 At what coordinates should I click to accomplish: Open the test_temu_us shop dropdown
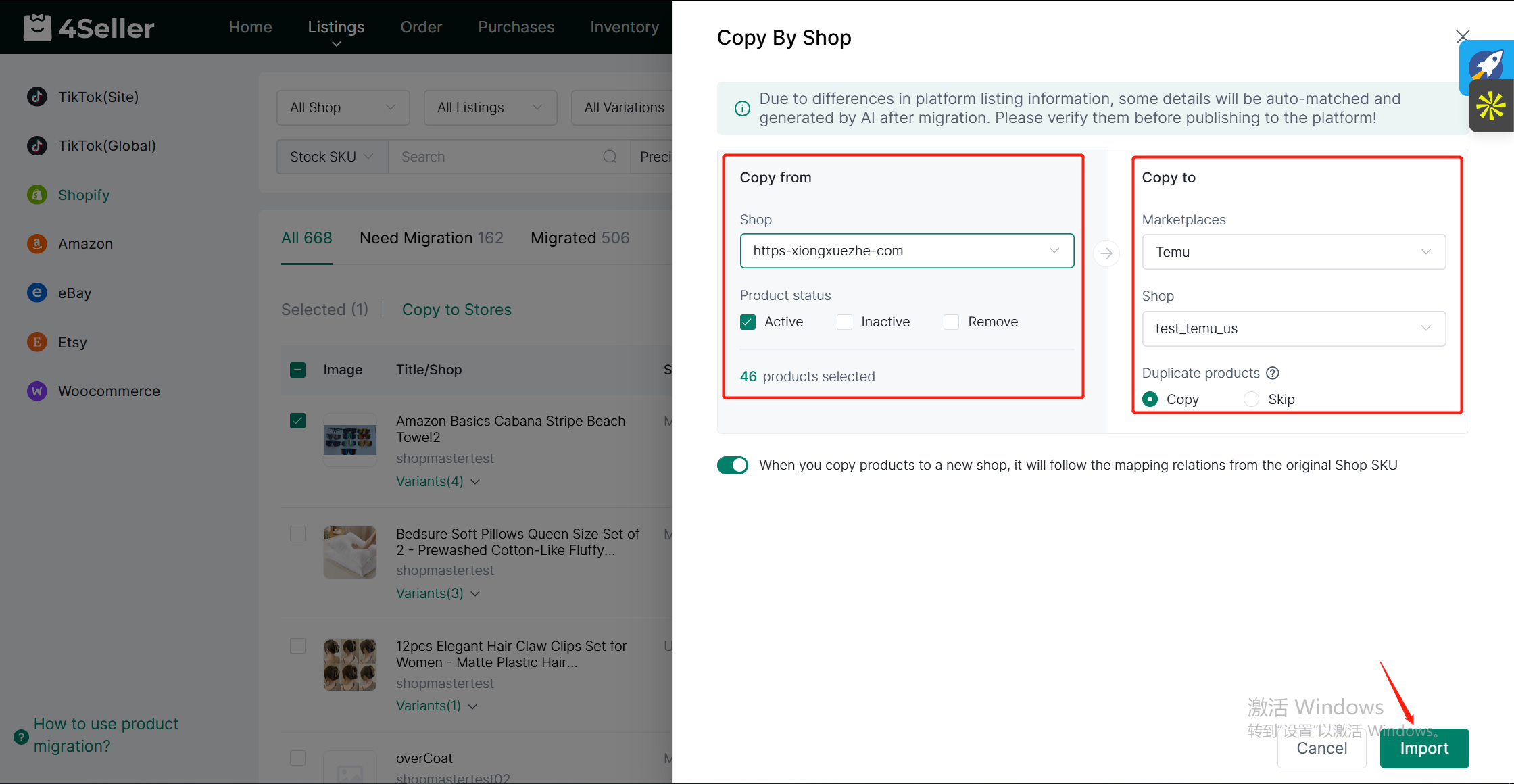(x=1294, y=328)
